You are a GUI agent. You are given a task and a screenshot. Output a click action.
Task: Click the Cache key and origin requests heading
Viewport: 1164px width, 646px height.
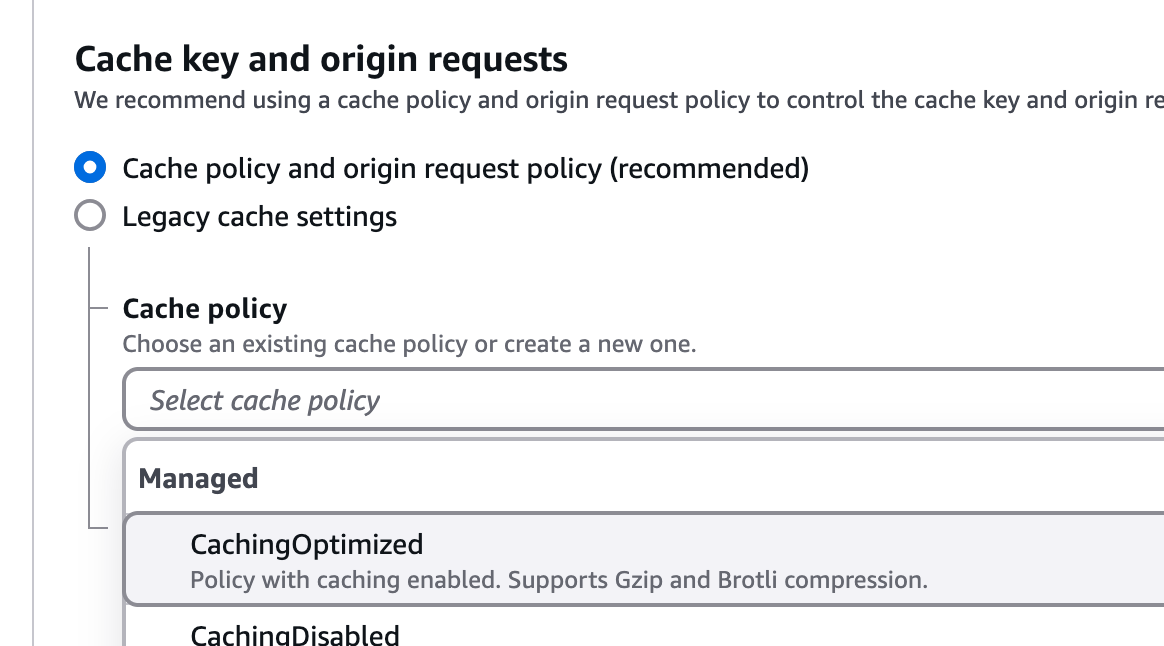[x=321, y=59]
